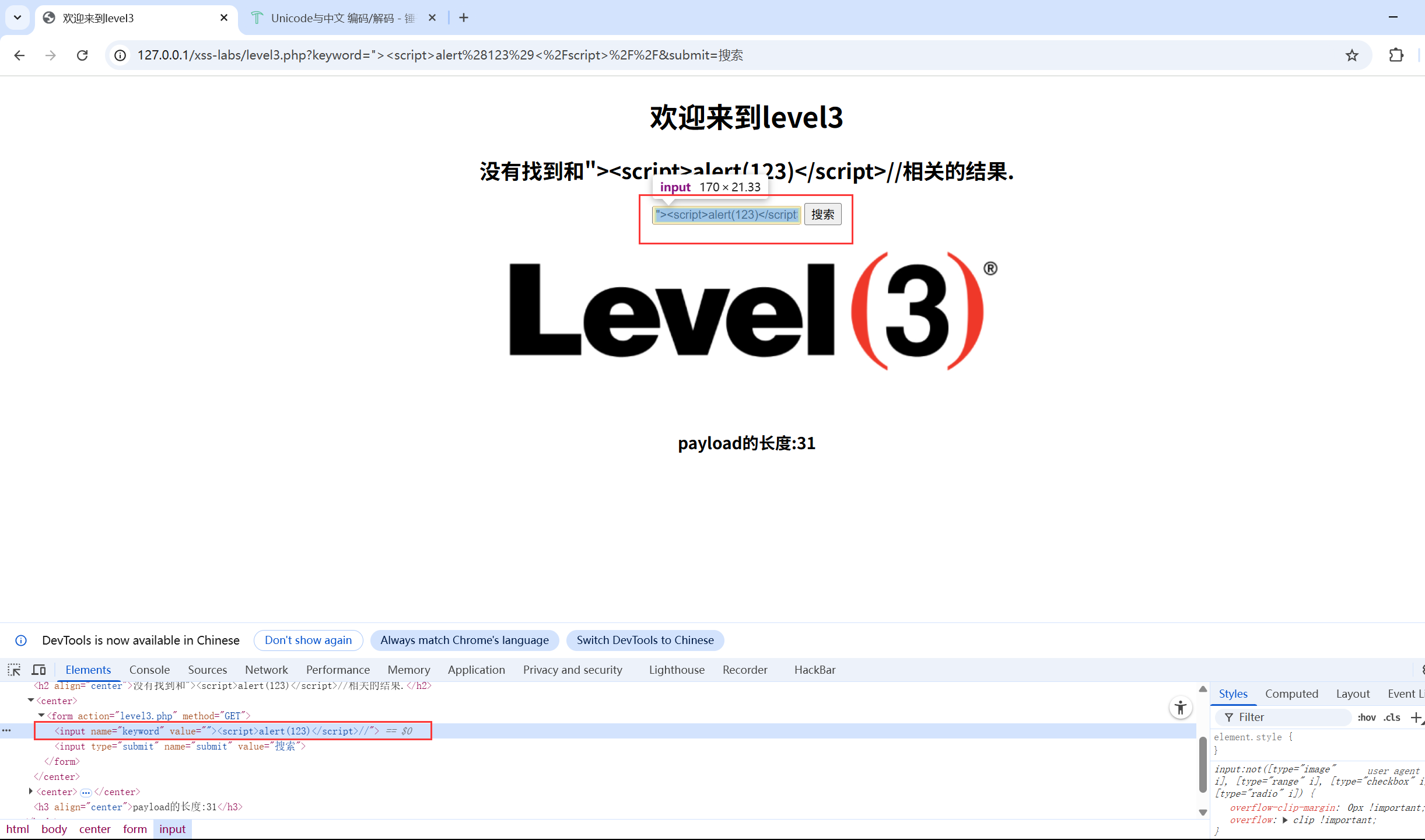
Task: Select input in DOM breadcrumb
Action: coord(172,829)
